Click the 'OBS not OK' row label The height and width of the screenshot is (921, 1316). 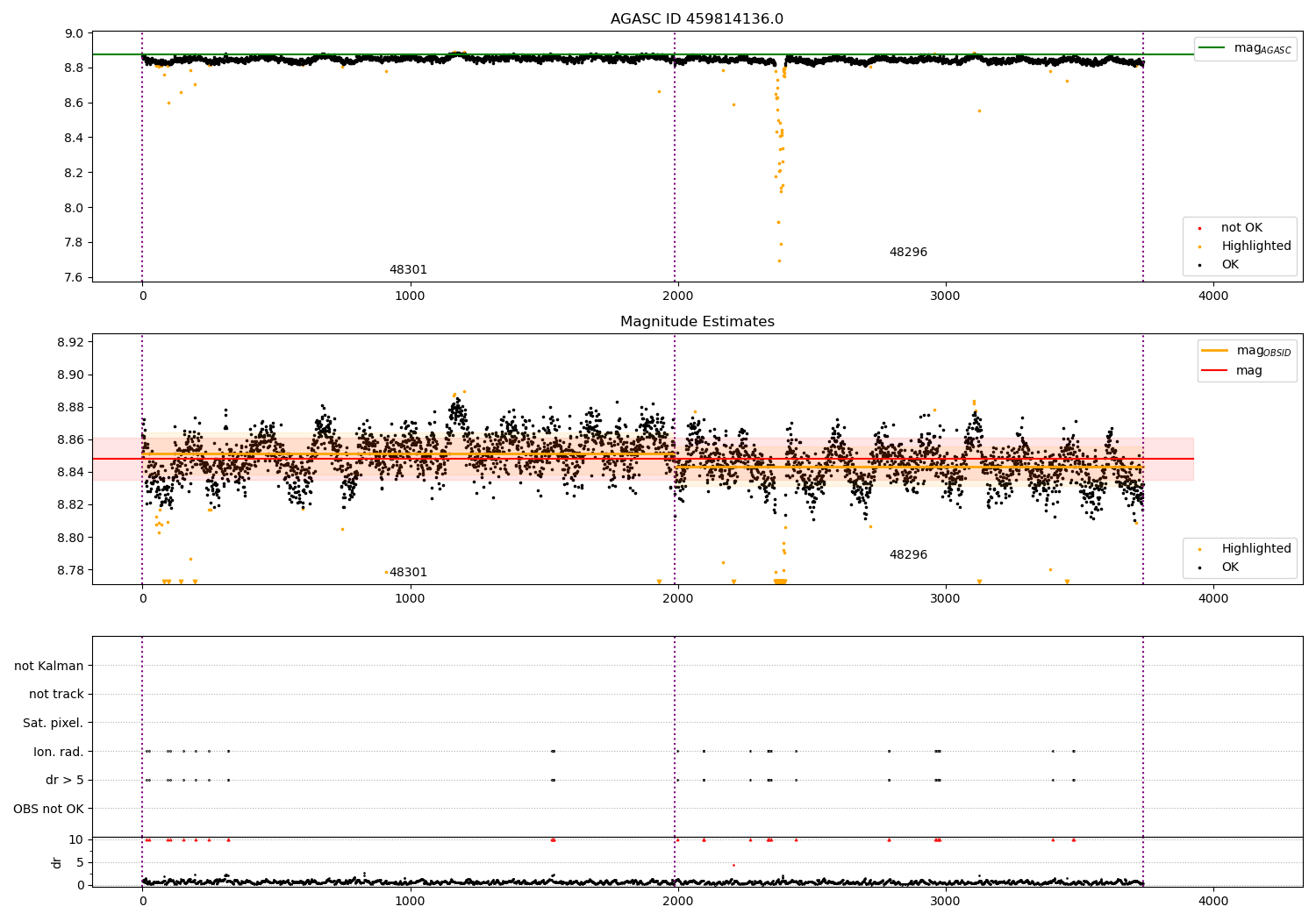pyautogui.click(x=48, y=810)
